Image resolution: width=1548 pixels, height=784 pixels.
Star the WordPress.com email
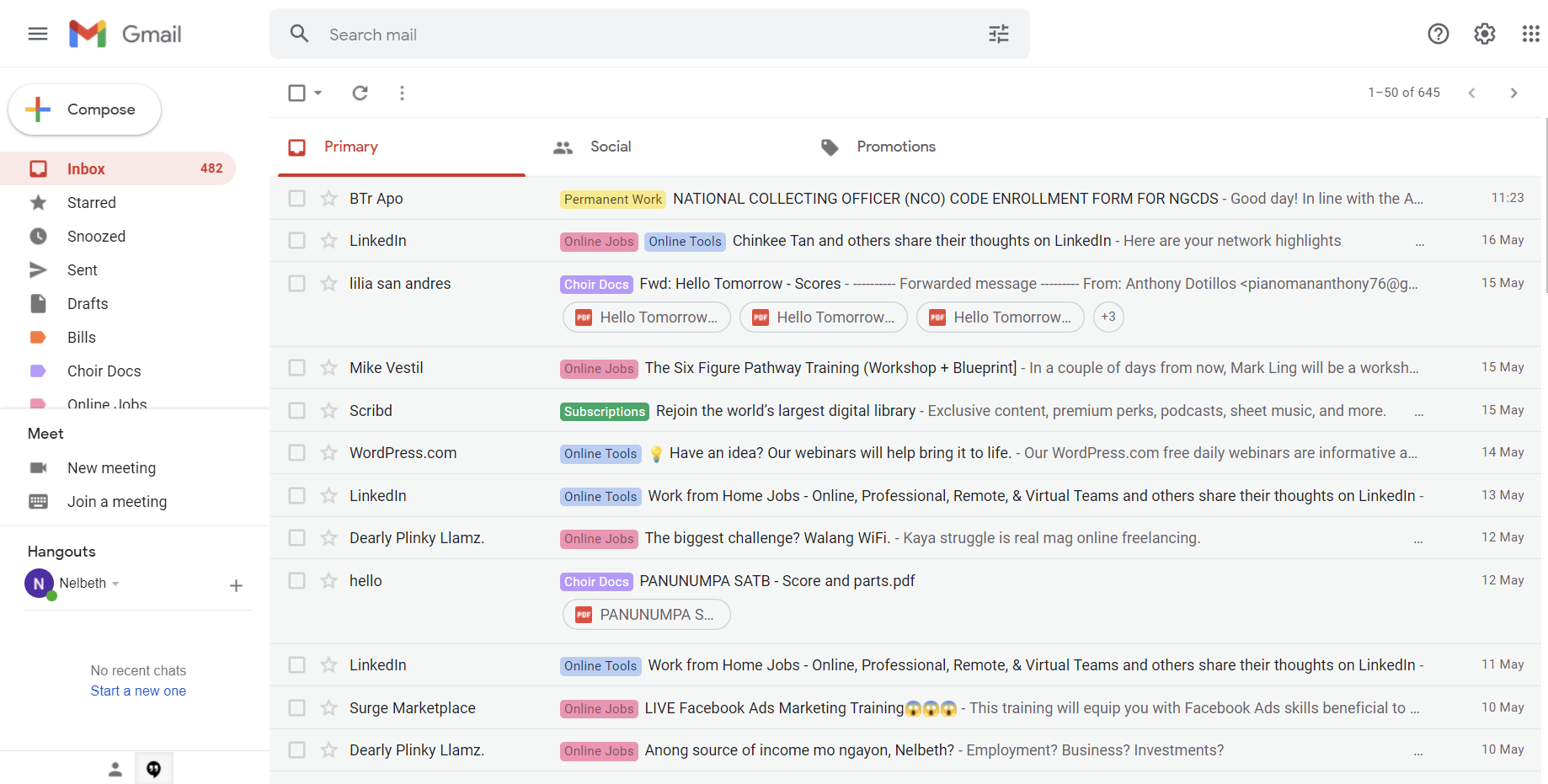(328, 452)
